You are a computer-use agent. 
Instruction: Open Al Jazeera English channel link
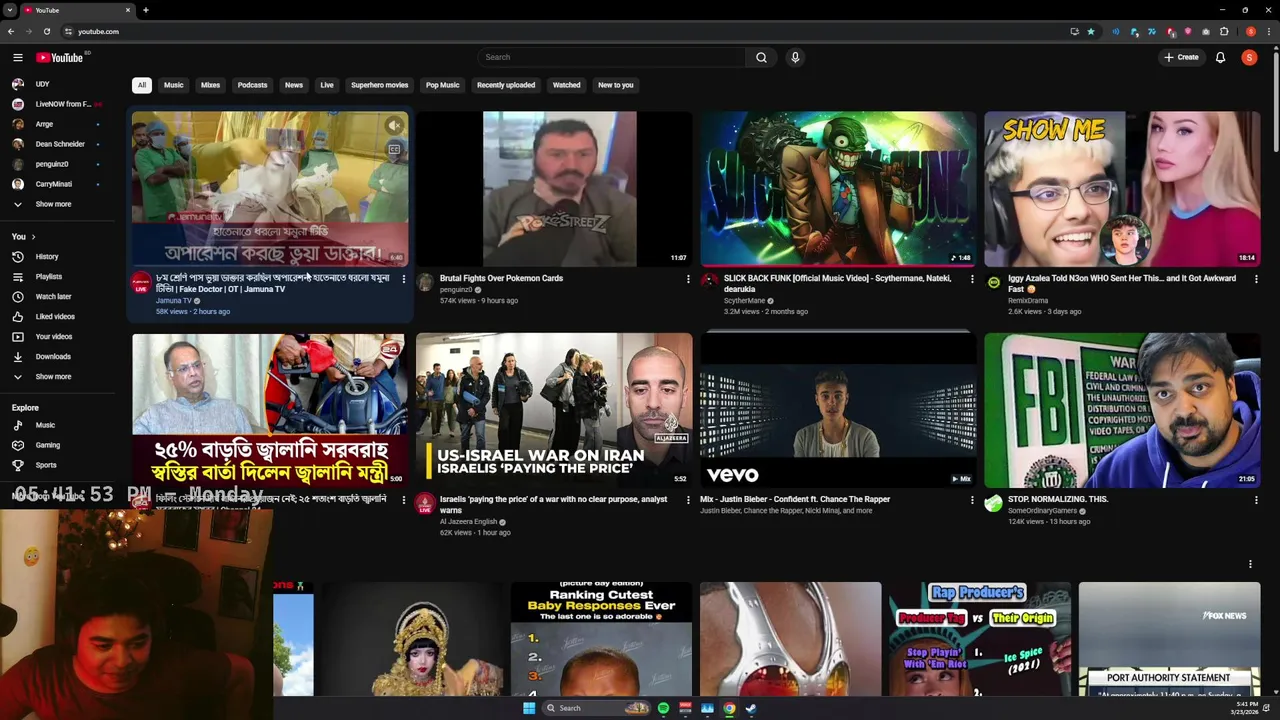[x=468, y=522]
